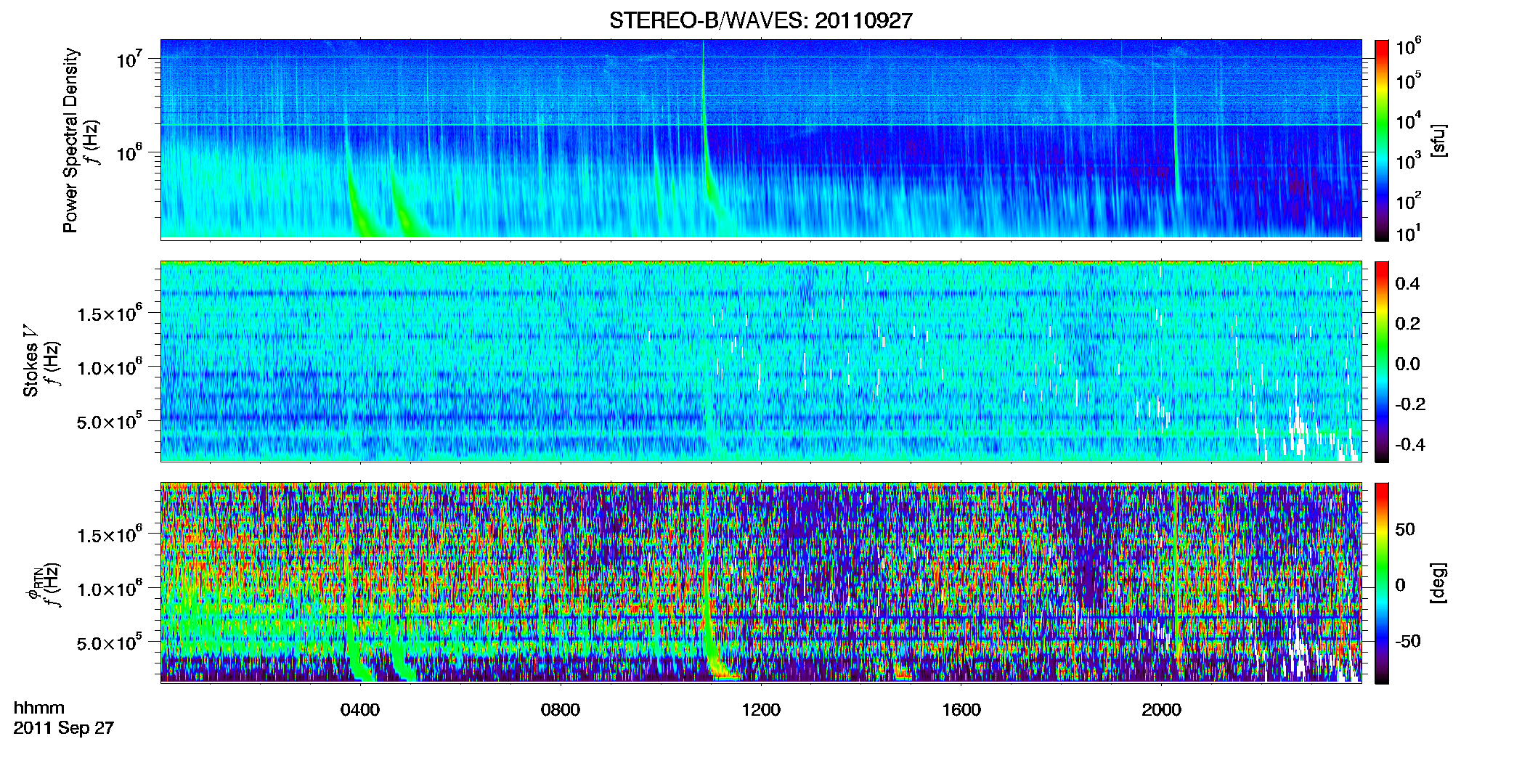Click the 5.0×10^5 tick on the phi panel

(110, 642)
